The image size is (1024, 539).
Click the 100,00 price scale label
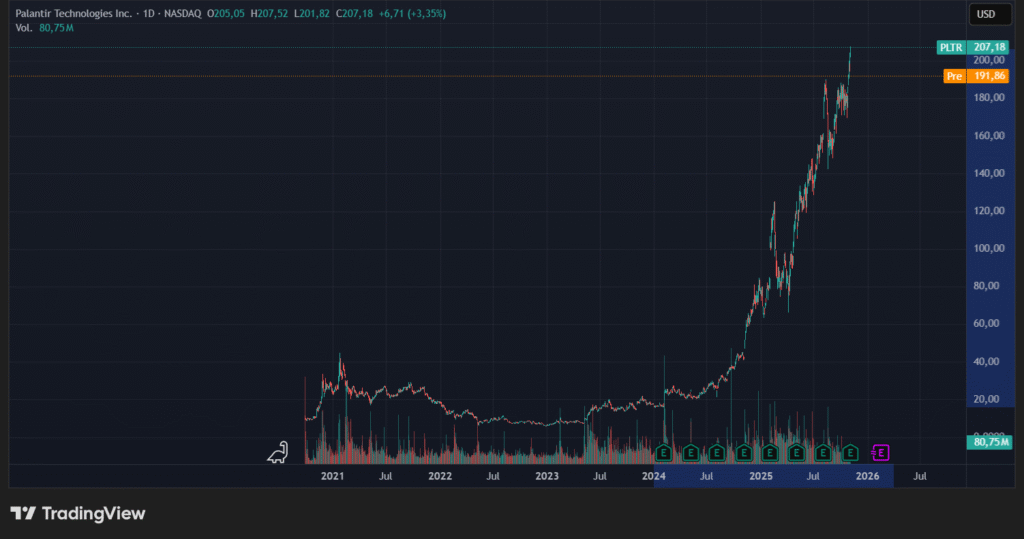tap(990, 248)
